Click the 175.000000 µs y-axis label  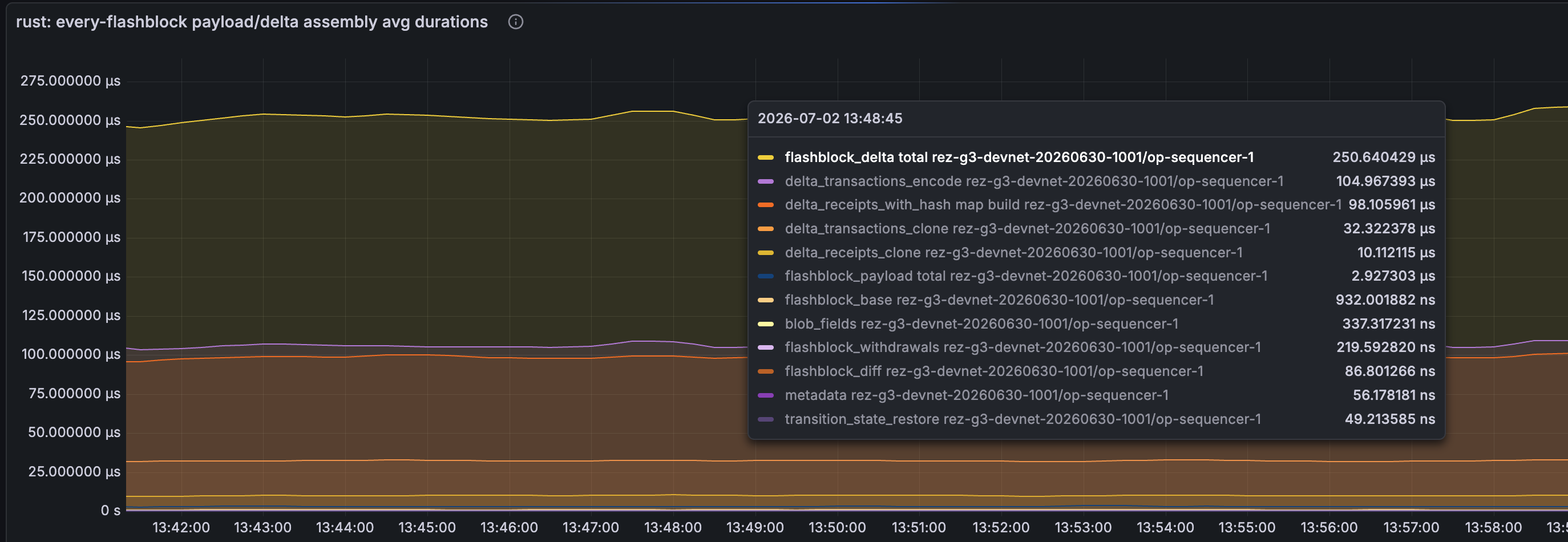tap(72, 237)
